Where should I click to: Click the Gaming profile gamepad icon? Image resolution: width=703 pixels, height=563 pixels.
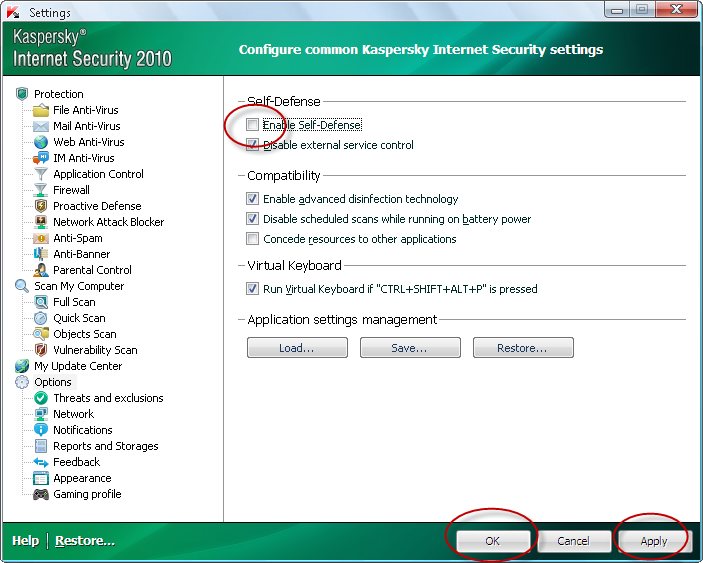[x=41, y=494]
